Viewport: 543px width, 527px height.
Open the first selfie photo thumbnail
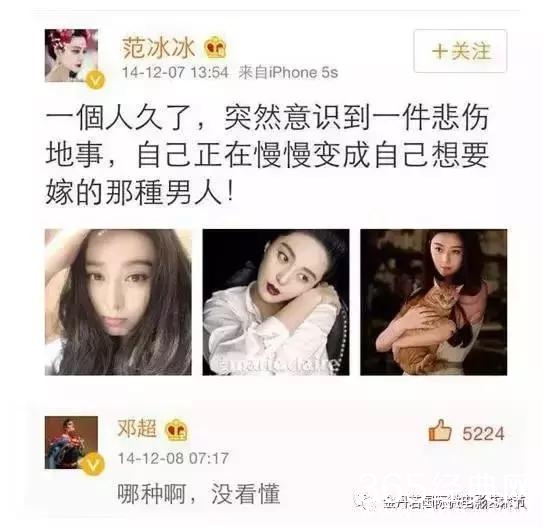[118, 302]
